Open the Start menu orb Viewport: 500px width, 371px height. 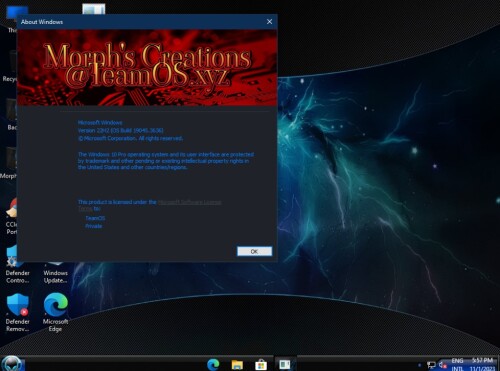point(12,364)
